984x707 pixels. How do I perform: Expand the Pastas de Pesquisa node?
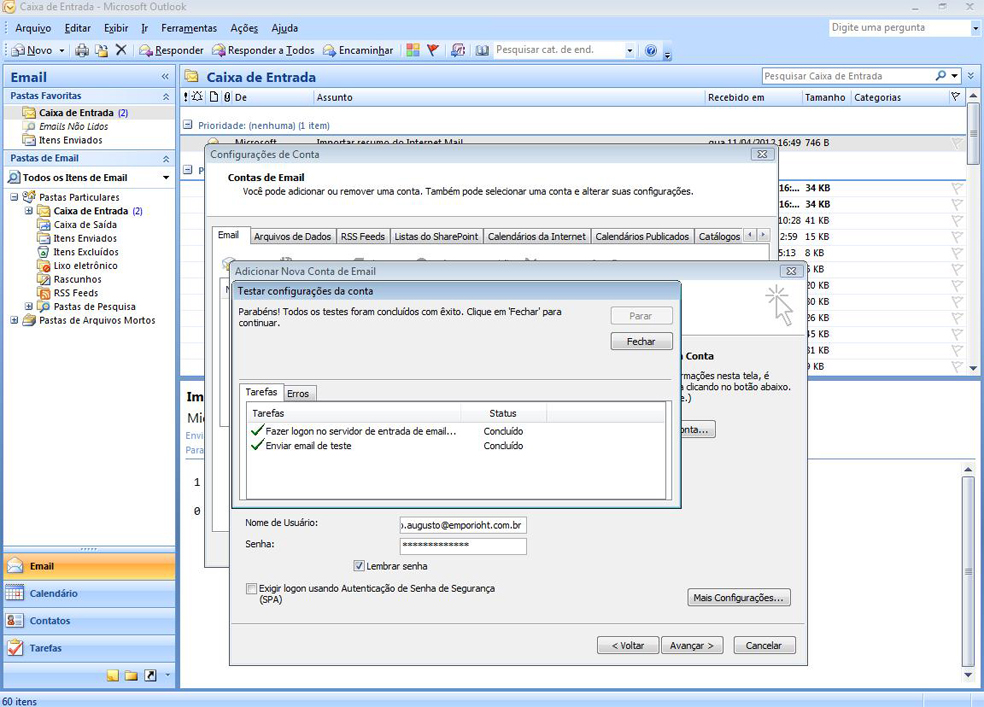tap(28, 307)
